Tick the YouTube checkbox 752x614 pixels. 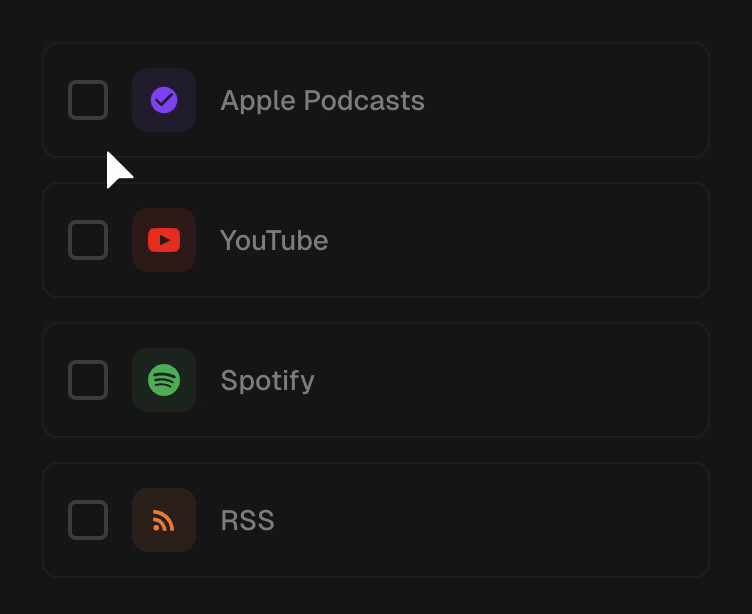coord(88,240)
